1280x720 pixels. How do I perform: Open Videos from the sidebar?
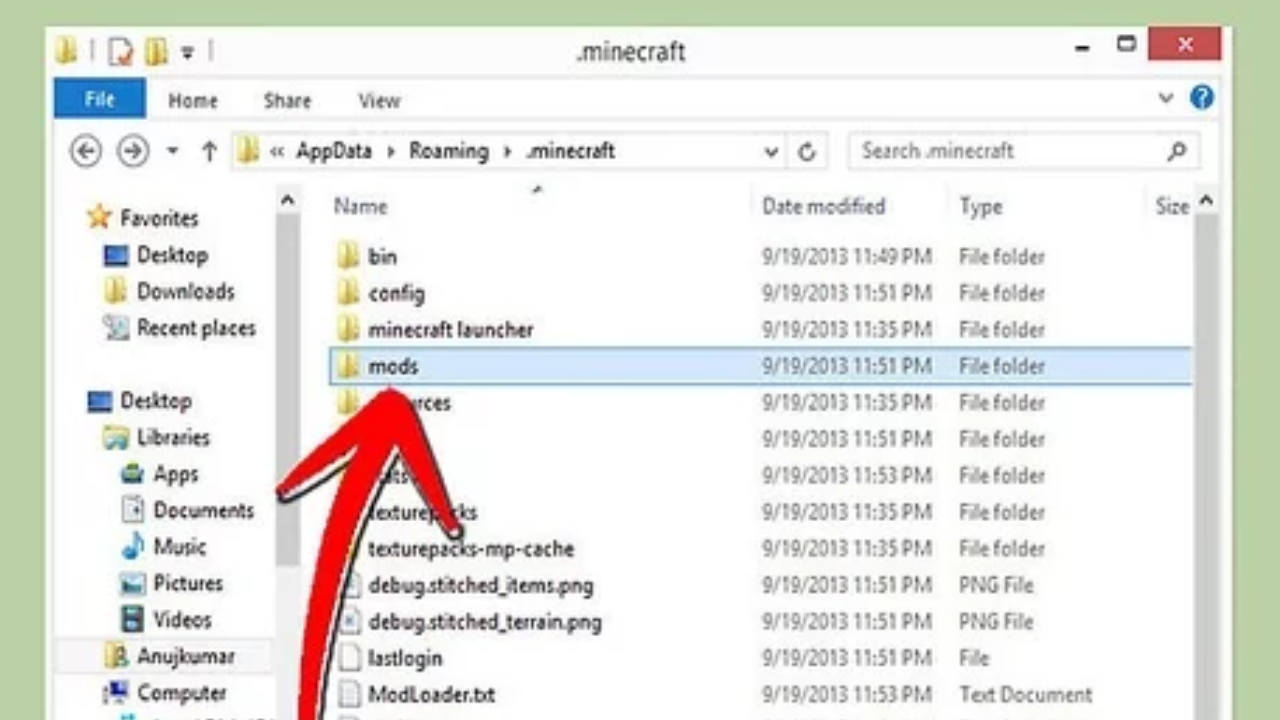[x=181, y=619]
